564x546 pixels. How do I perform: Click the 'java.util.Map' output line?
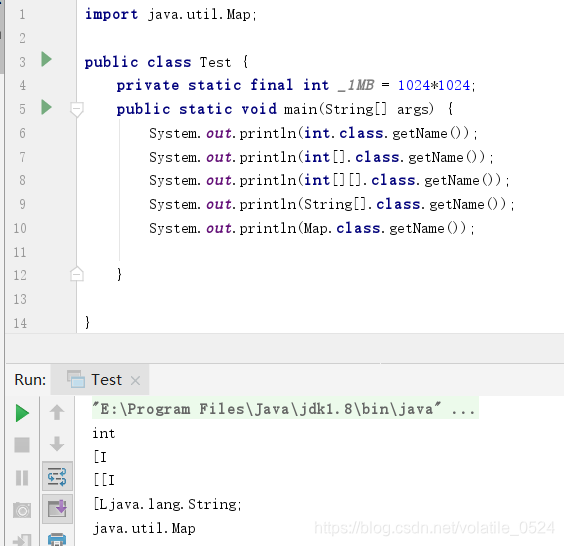144,528
